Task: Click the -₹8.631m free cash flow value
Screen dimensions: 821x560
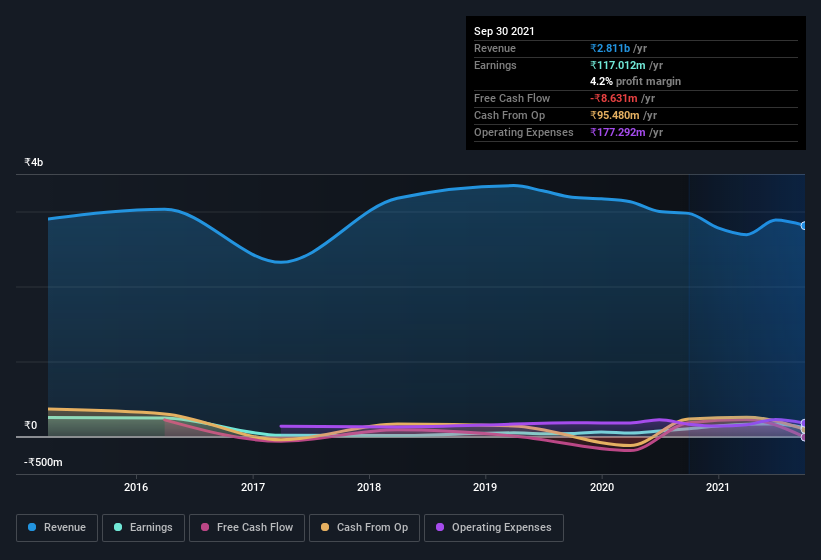Action: click(614, 98)
